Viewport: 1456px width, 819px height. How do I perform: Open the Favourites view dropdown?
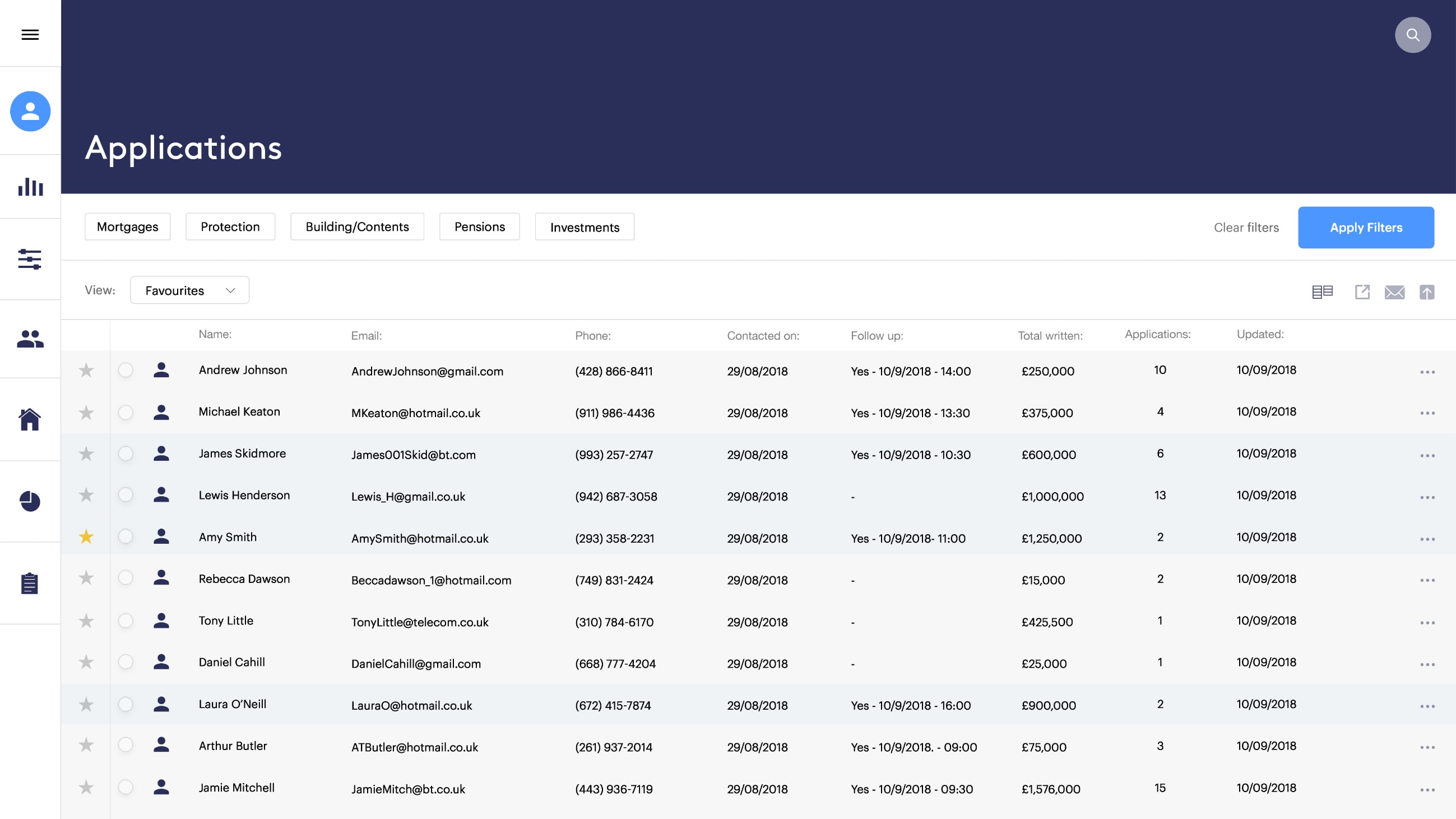[x=189, y=290]
